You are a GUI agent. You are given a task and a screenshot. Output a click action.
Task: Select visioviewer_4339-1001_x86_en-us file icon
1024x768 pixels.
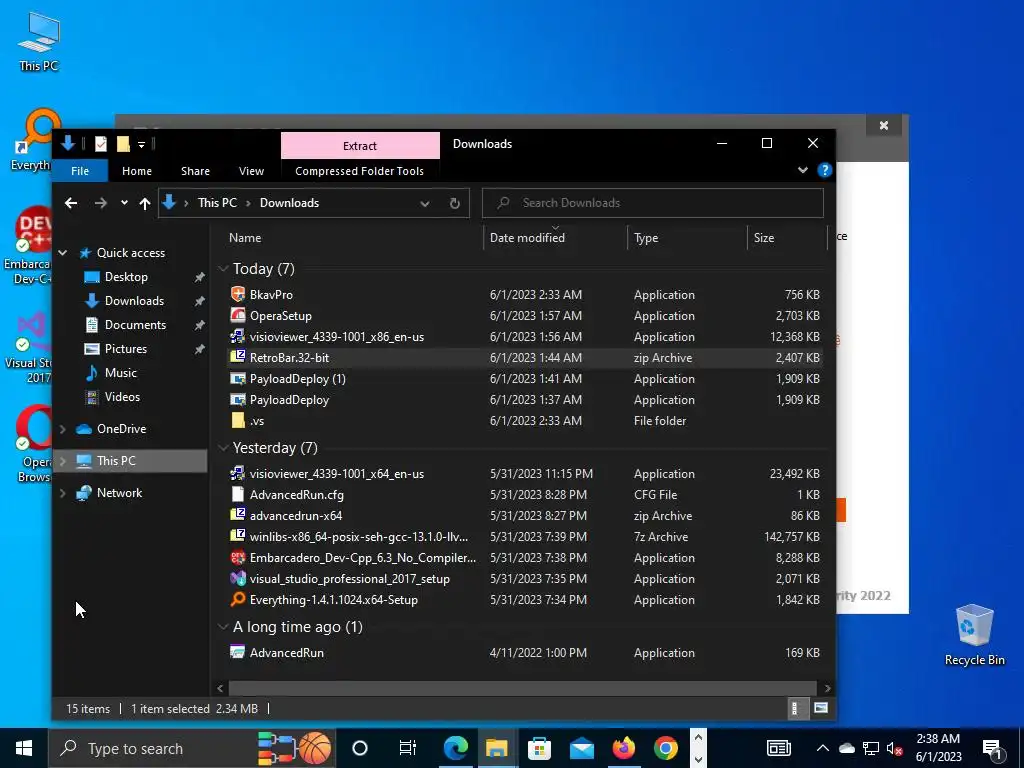pos(238,336)
